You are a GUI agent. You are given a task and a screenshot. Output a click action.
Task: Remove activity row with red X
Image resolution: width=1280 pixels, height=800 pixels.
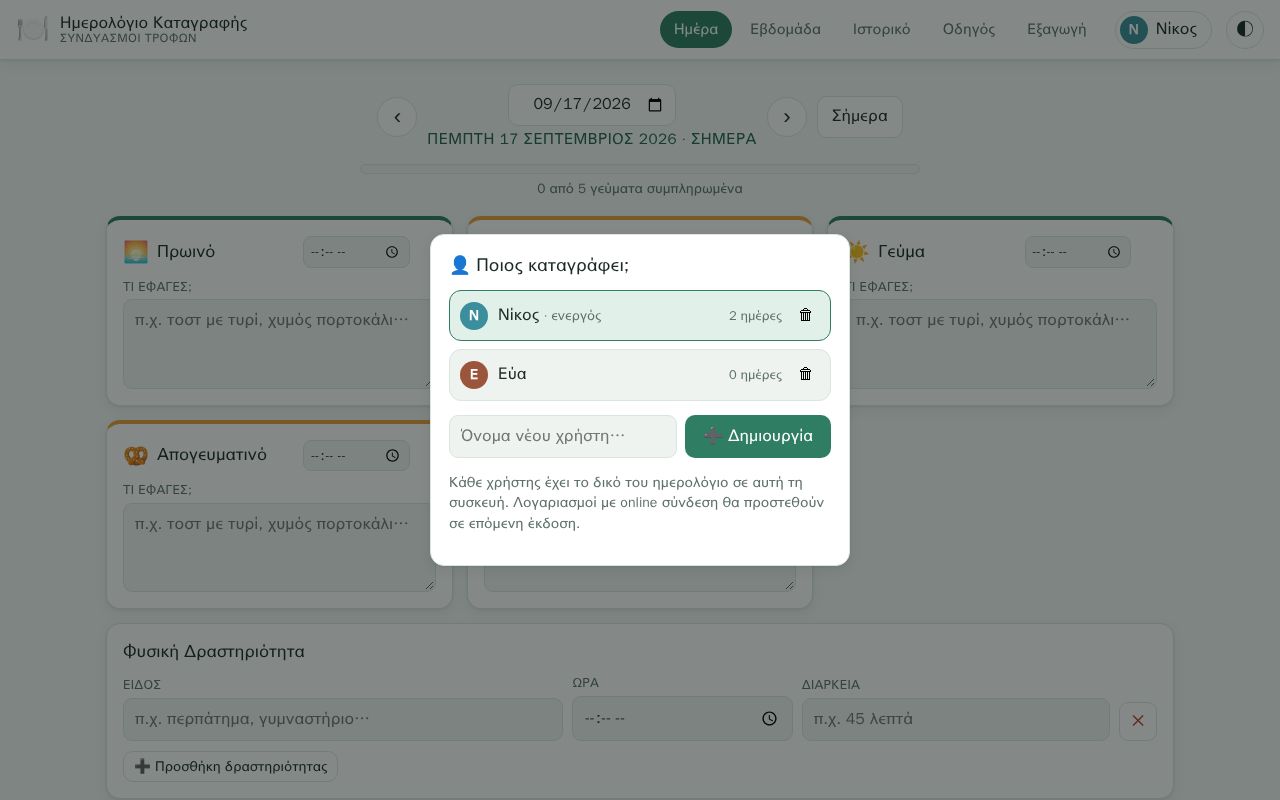(x=1138, y=721)
